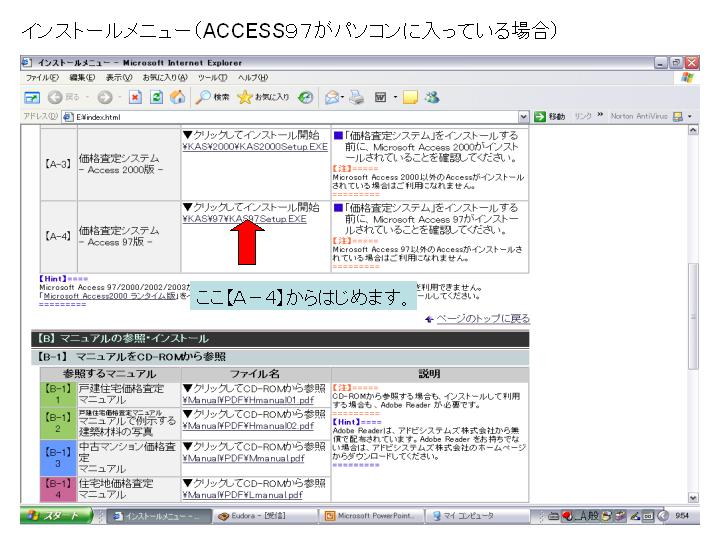This screenshot has height=540, width=720.
Task: Open the Lmanual.pdf link
Action: tap(242, 495)
